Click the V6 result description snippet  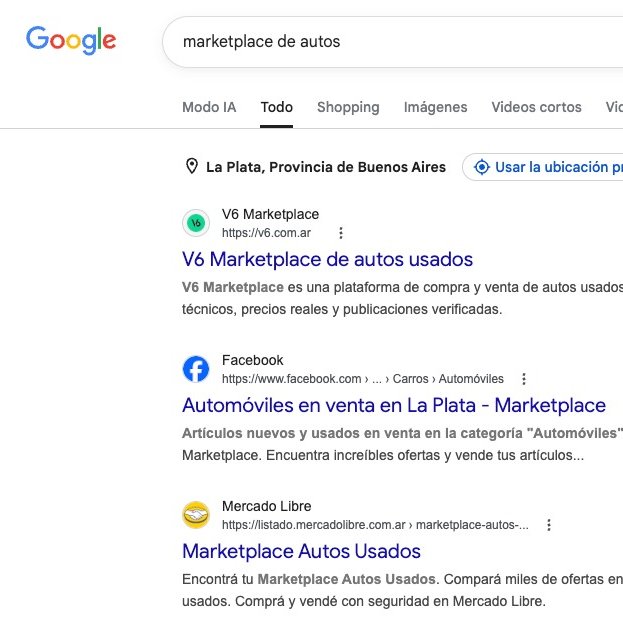[402, 298]
